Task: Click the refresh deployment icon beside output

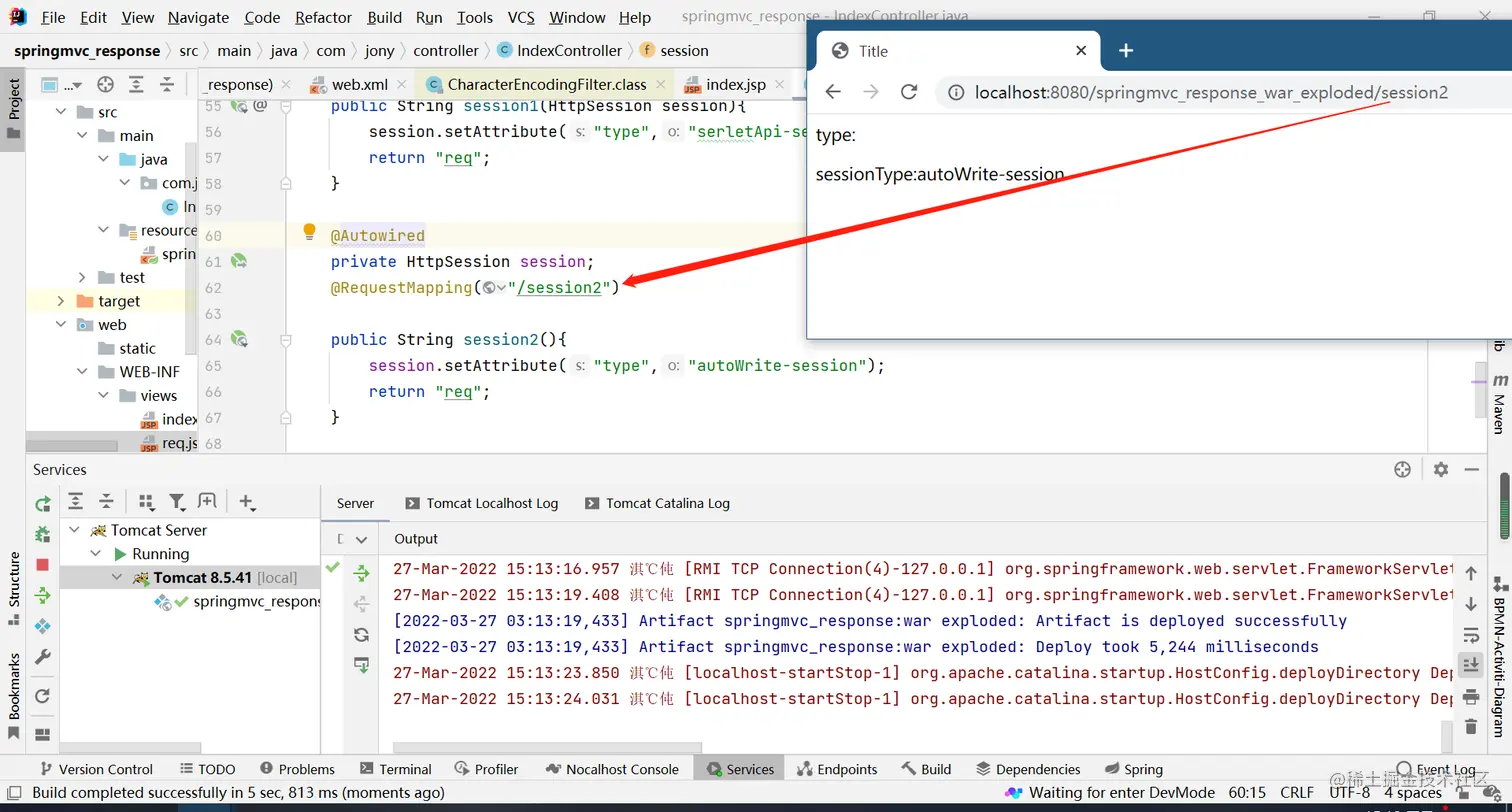Action: click(x=361, y=634)
